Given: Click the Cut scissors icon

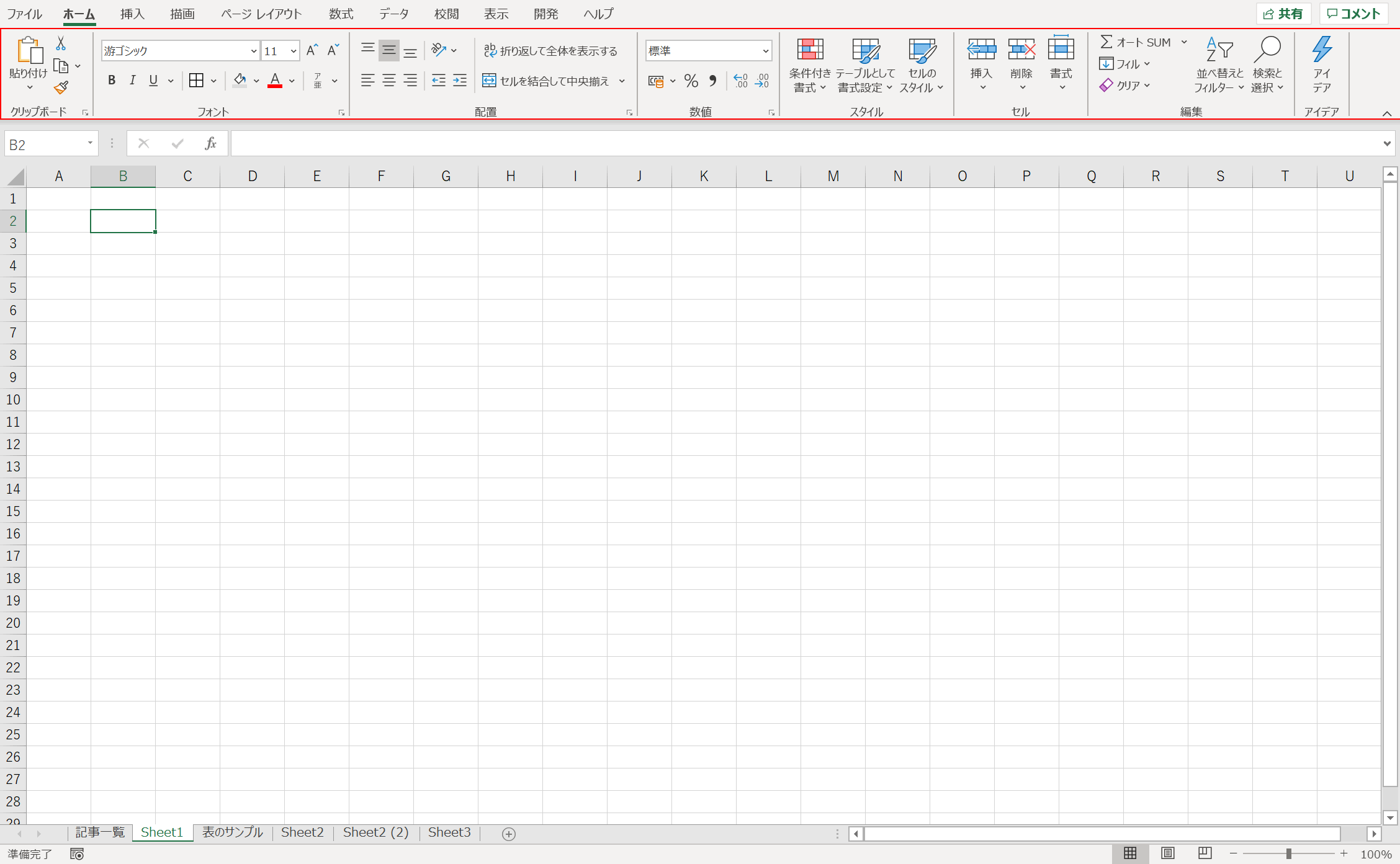Looking at the screenshot, I should point(61,43).
